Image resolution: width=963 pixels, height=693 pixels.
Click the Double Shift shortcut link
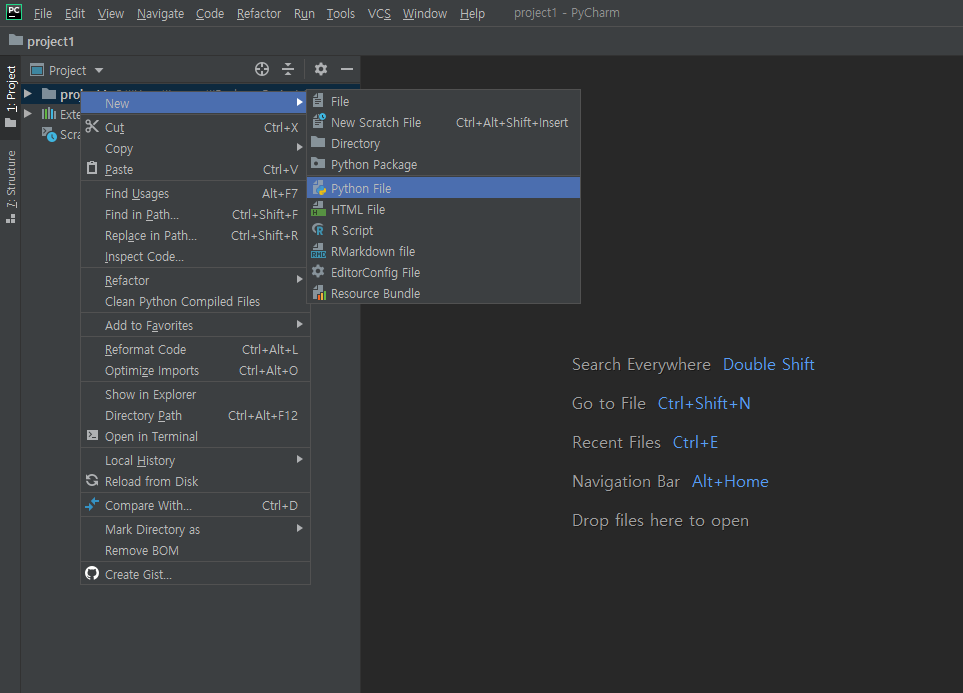[x=768, y=364]
